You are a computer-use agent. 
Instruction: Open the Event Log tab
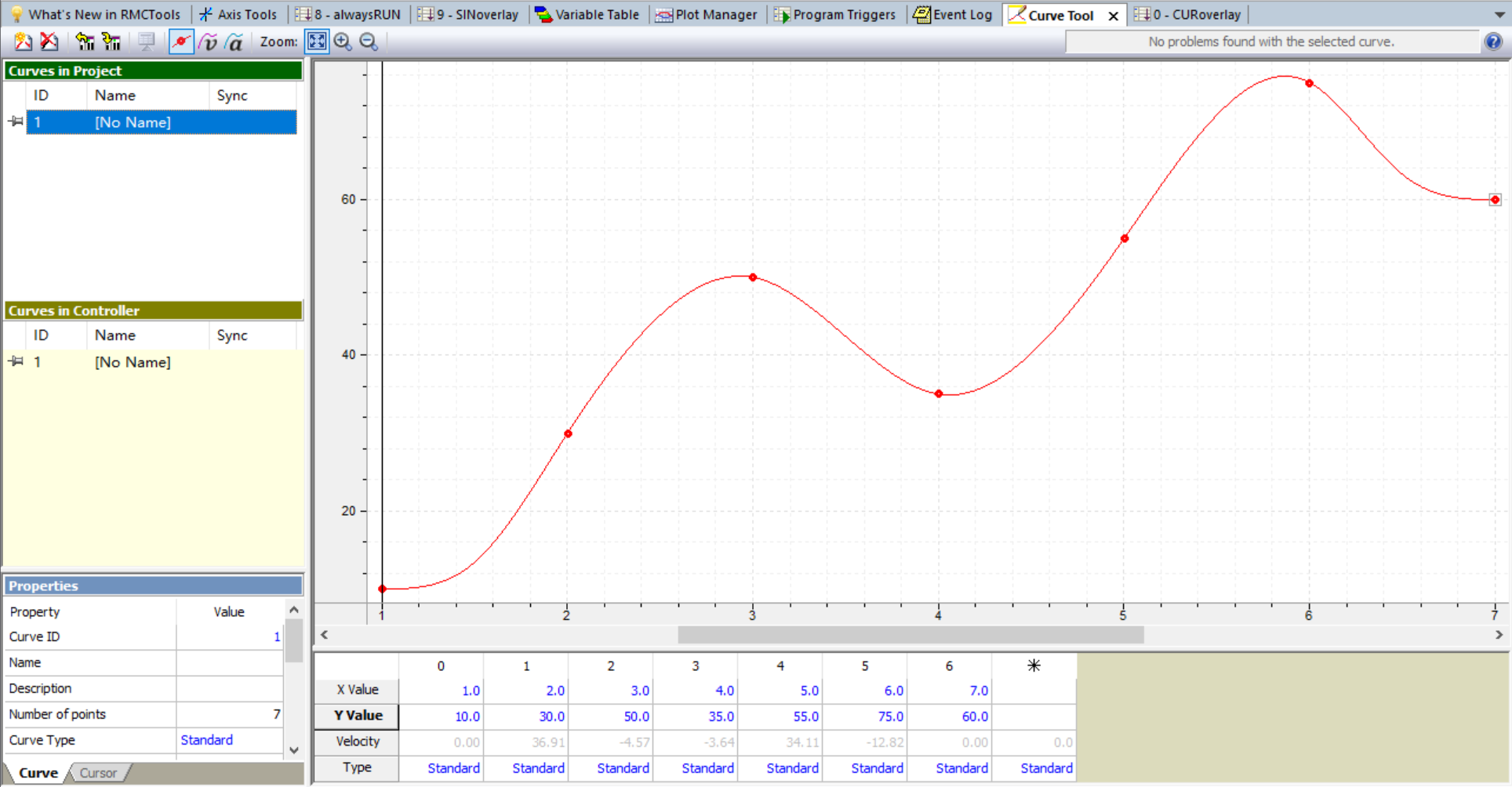tap(953, 14)
